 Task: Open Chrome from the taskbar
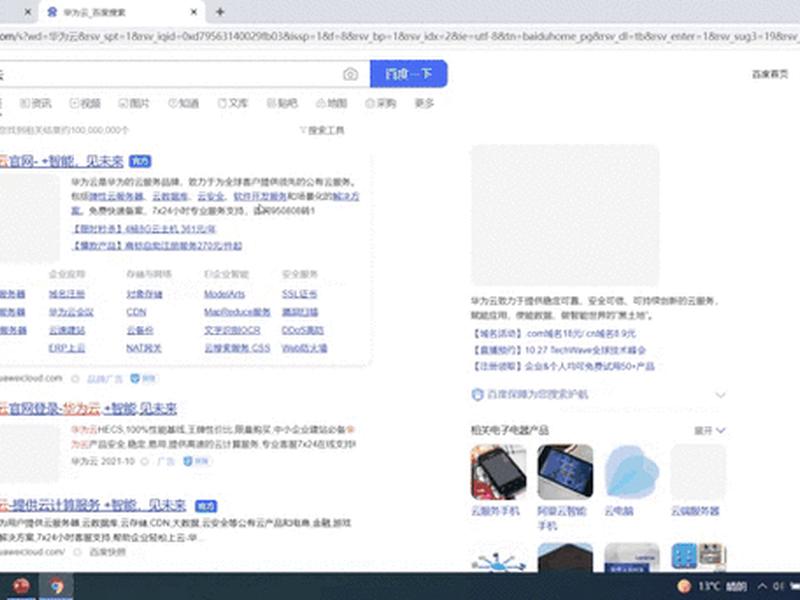[x=55, y=586]
